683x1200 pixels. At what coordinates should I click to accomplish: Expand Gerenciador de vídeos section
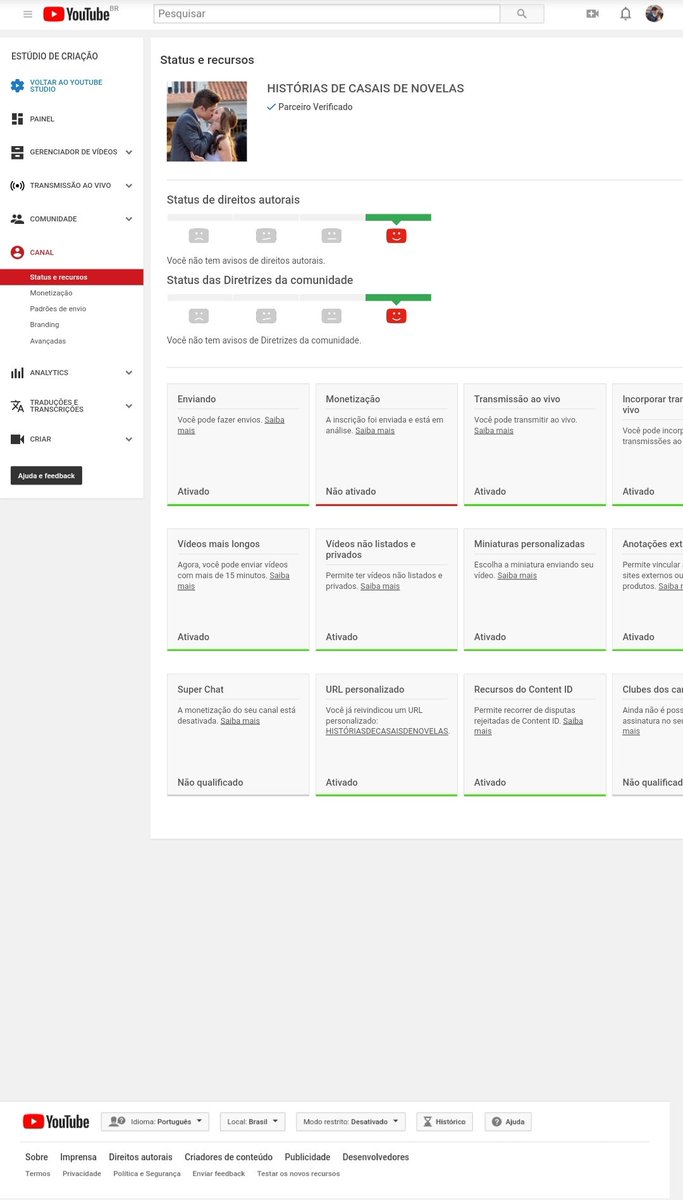pyautogui.click(x=129, y=152)
